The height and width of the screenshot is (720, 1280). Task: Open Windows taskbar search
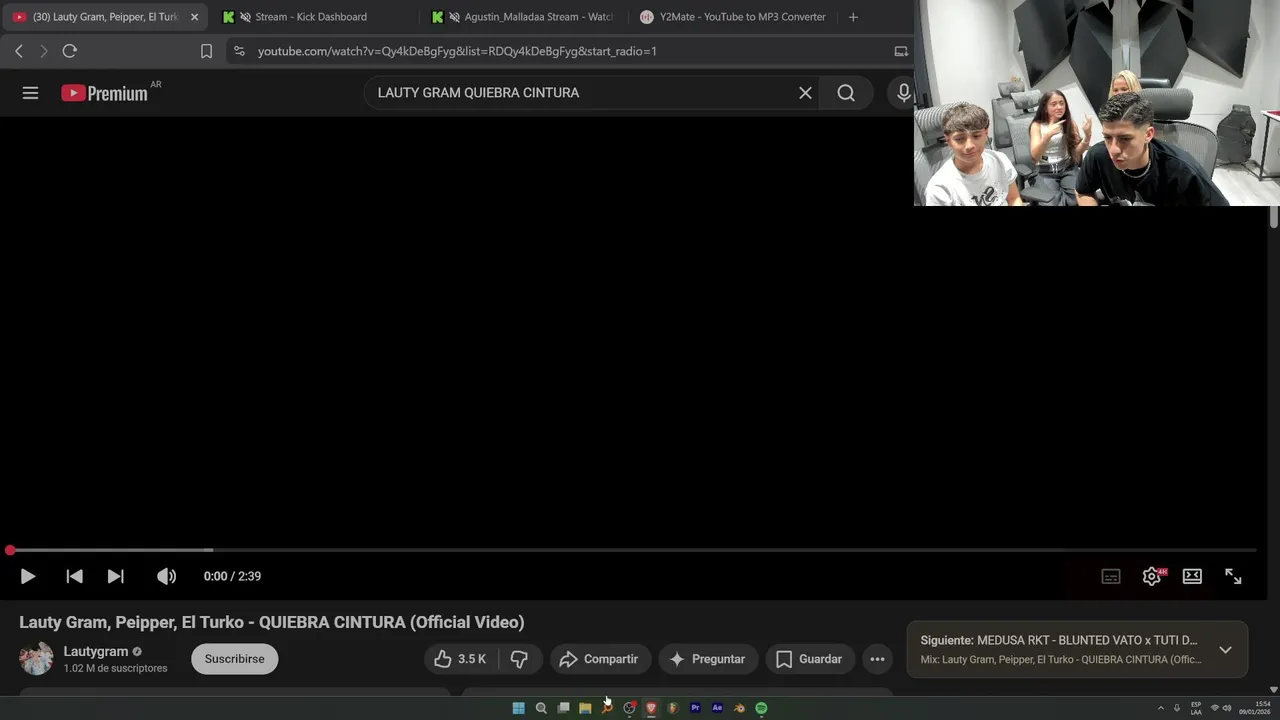click(541, 708)
